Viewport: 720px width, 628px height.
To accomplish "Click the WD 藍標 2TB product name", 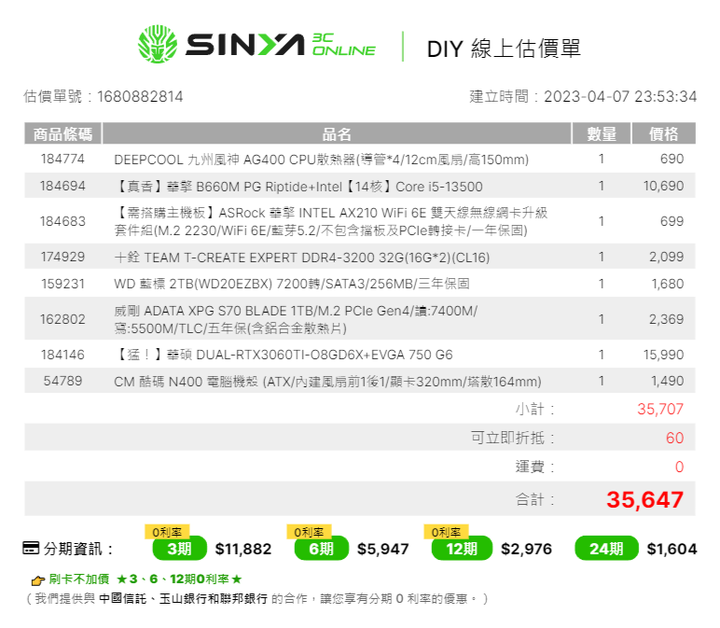I will click(x=292, y=284).
